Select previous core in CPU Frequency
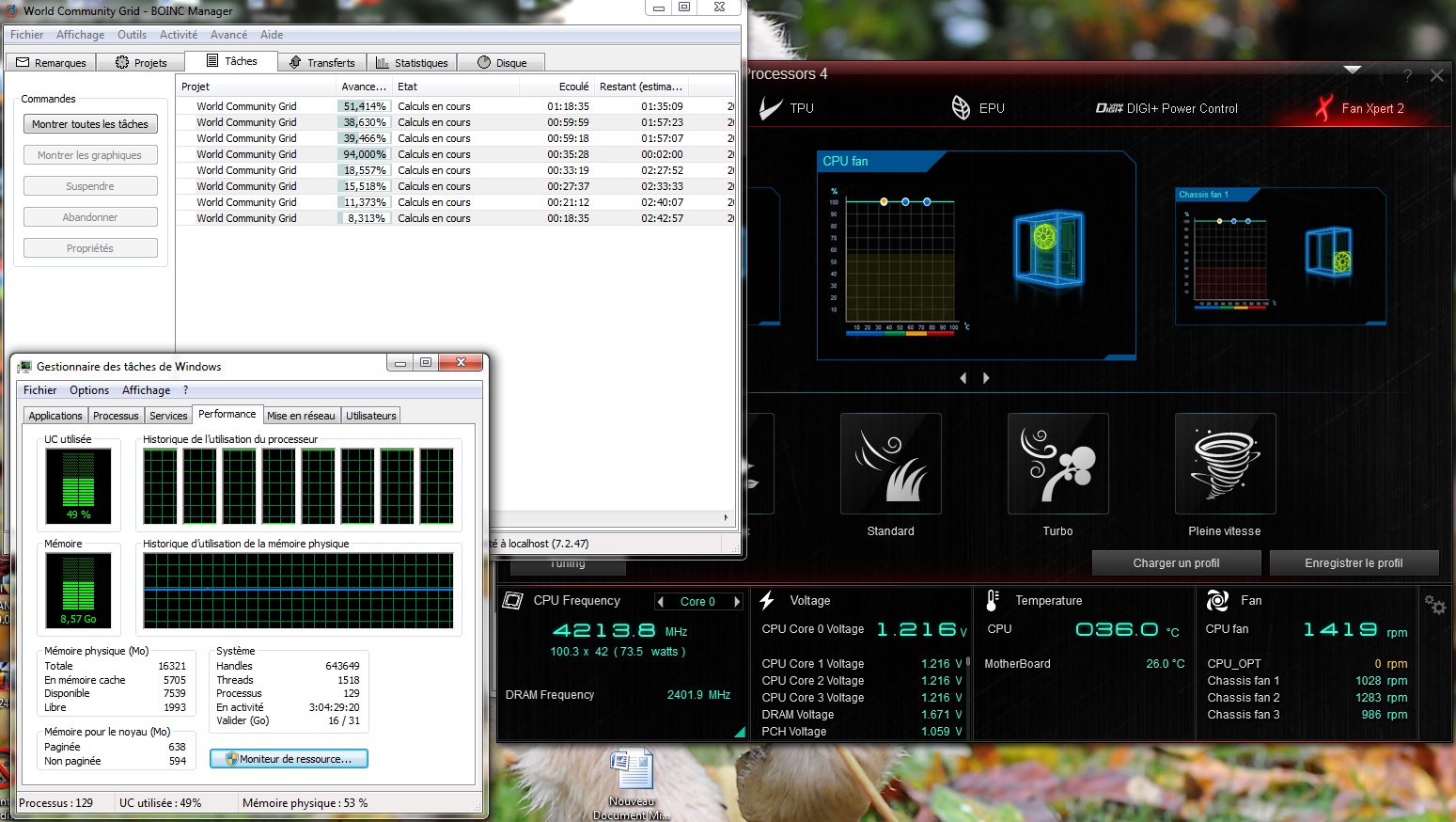Viewport: 1456px width, 822px height. point(661,602)
